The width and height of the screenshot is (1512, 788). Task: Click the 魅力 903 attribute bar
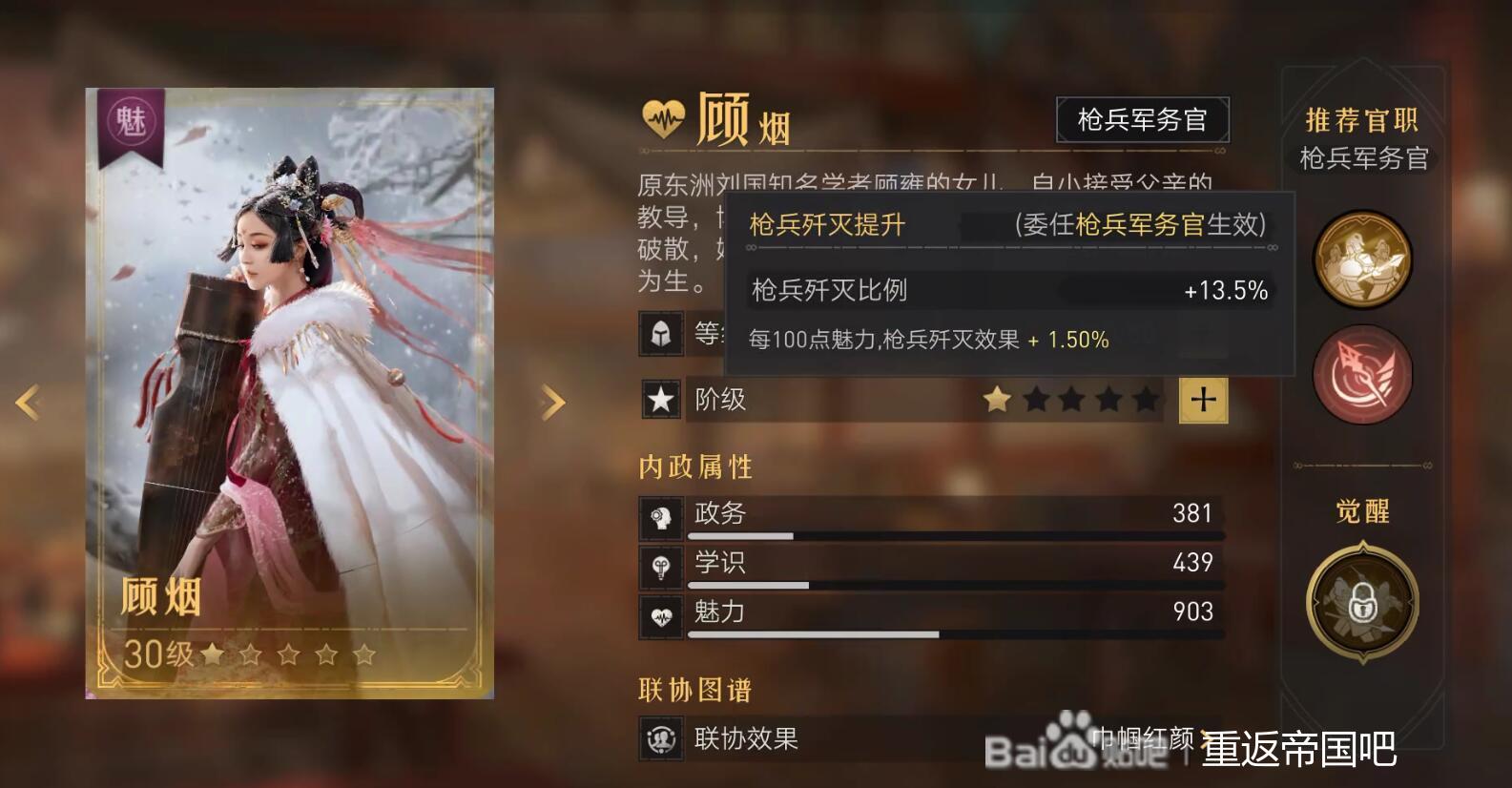(932, 617)
